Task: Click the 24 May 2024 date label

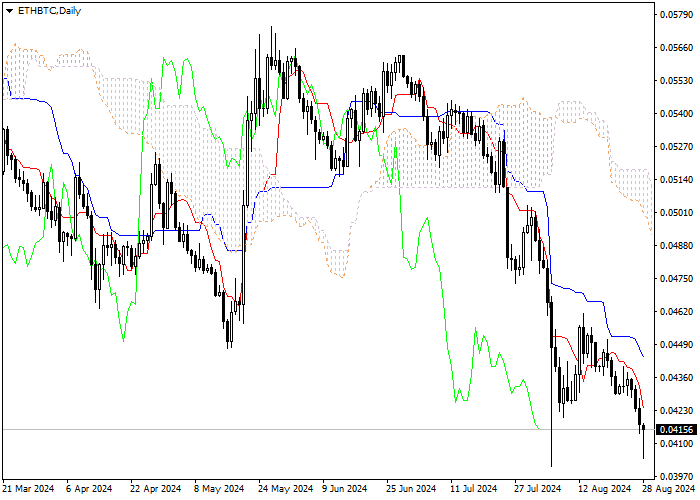Action: [285, 489]
